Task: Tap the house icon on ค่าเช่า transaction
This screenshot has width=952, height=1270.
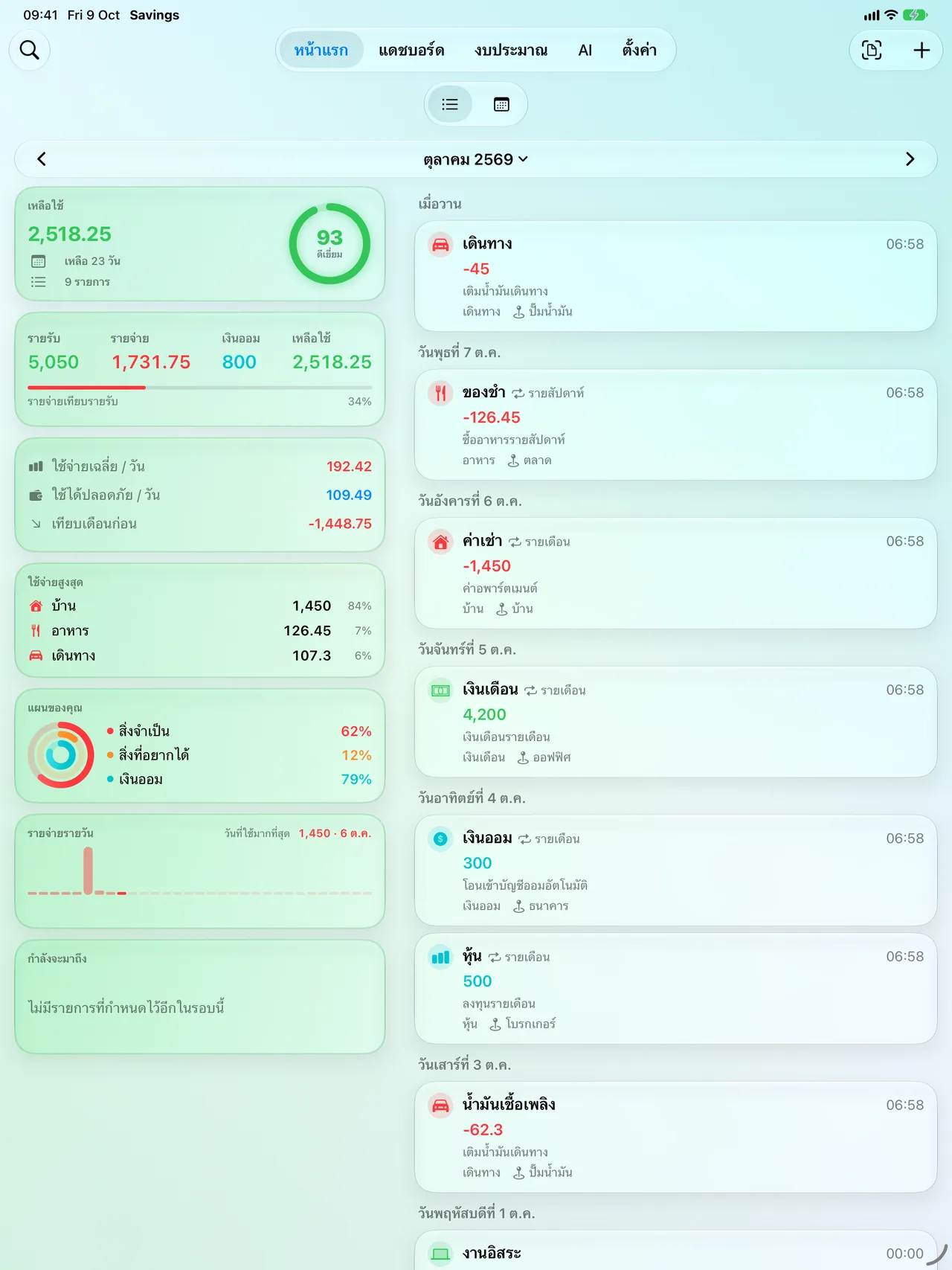Action: [x=440, y=542]
